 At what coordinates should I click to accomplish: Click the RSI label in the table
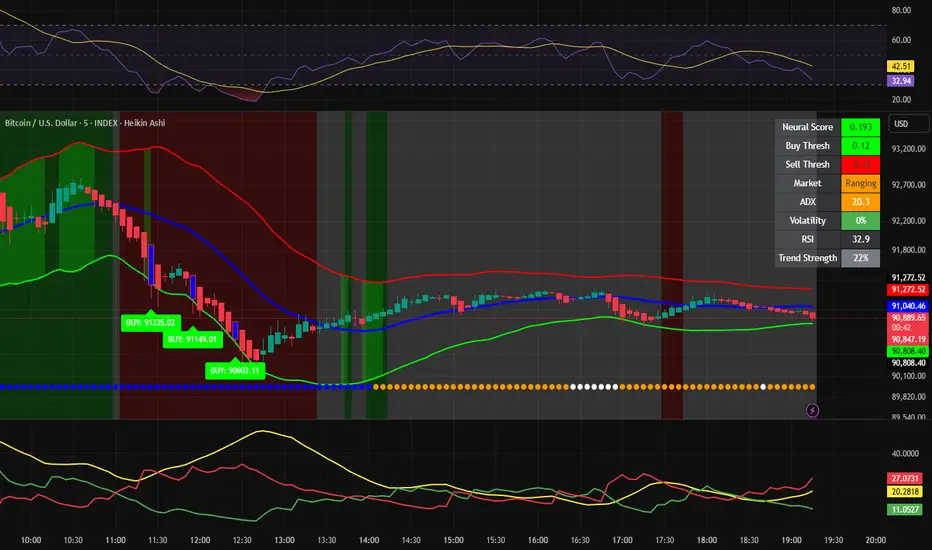pyautogui.click(x=807, y=239)
